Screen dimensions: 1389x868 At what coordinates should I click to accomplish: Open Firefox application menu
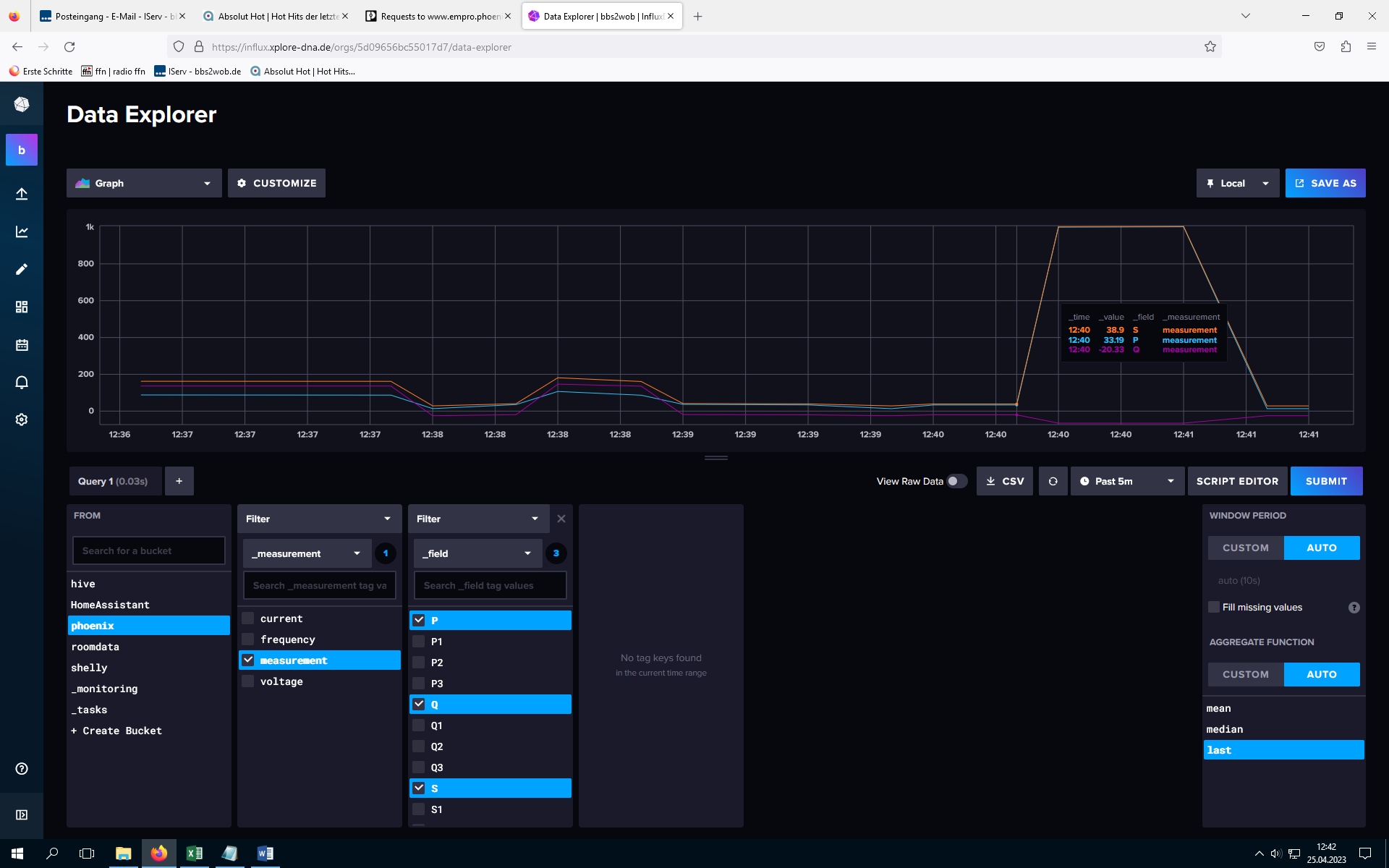tap(1371, 47)
